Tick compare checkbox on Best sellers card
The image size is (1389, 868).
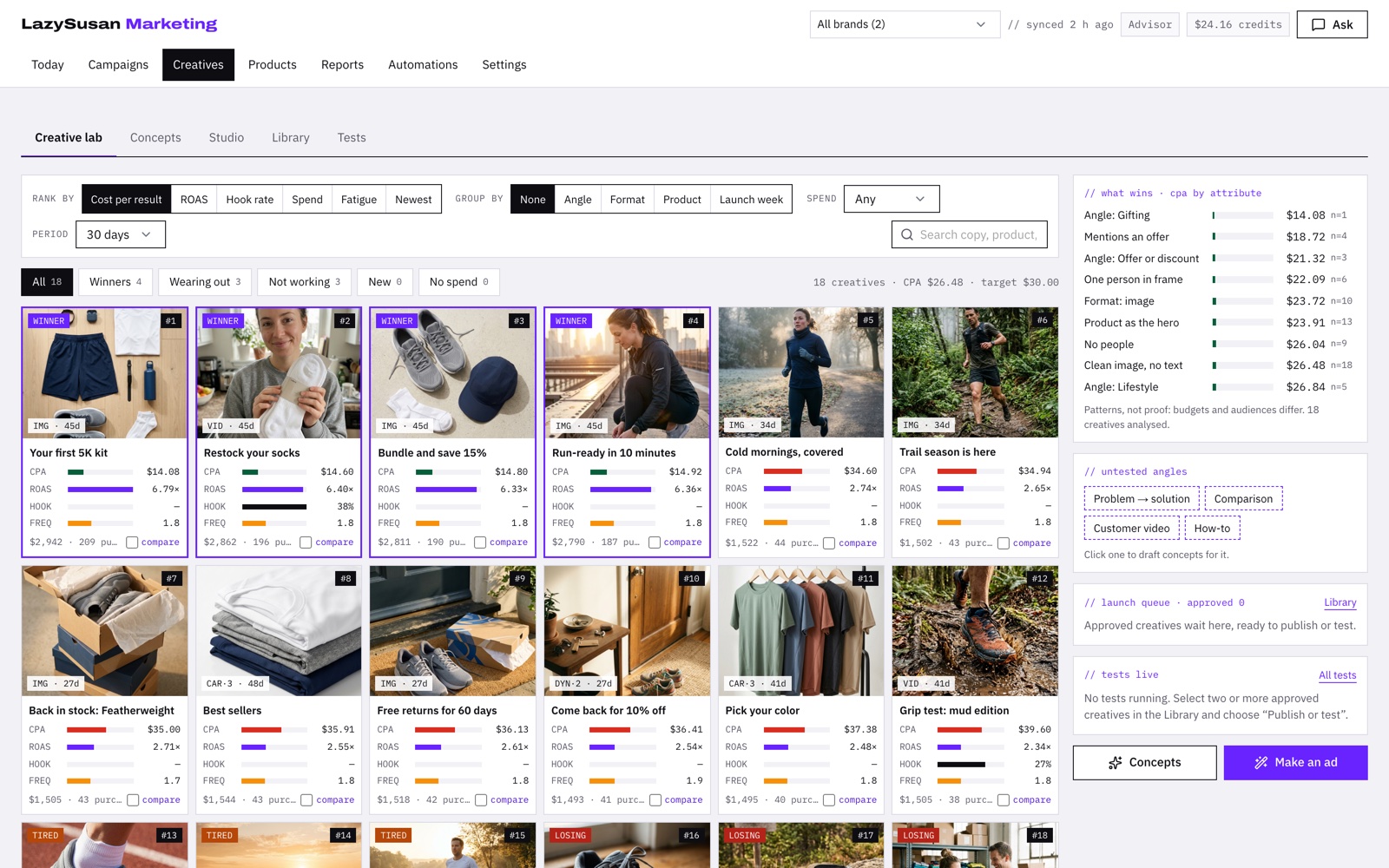point(306,800)
